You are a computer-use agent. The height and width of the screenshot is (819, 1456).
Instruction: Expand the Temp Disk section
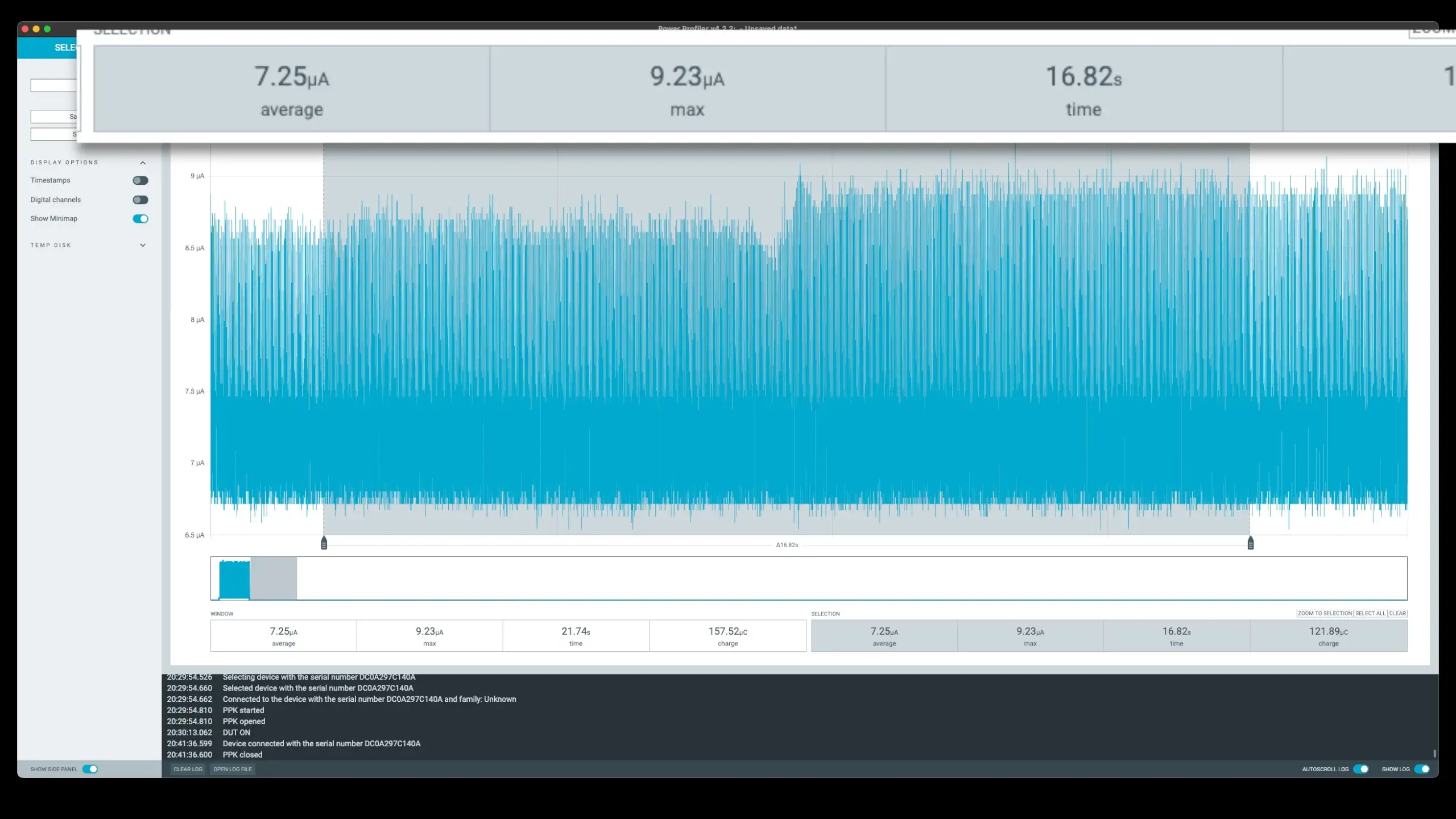click(143, 245)
